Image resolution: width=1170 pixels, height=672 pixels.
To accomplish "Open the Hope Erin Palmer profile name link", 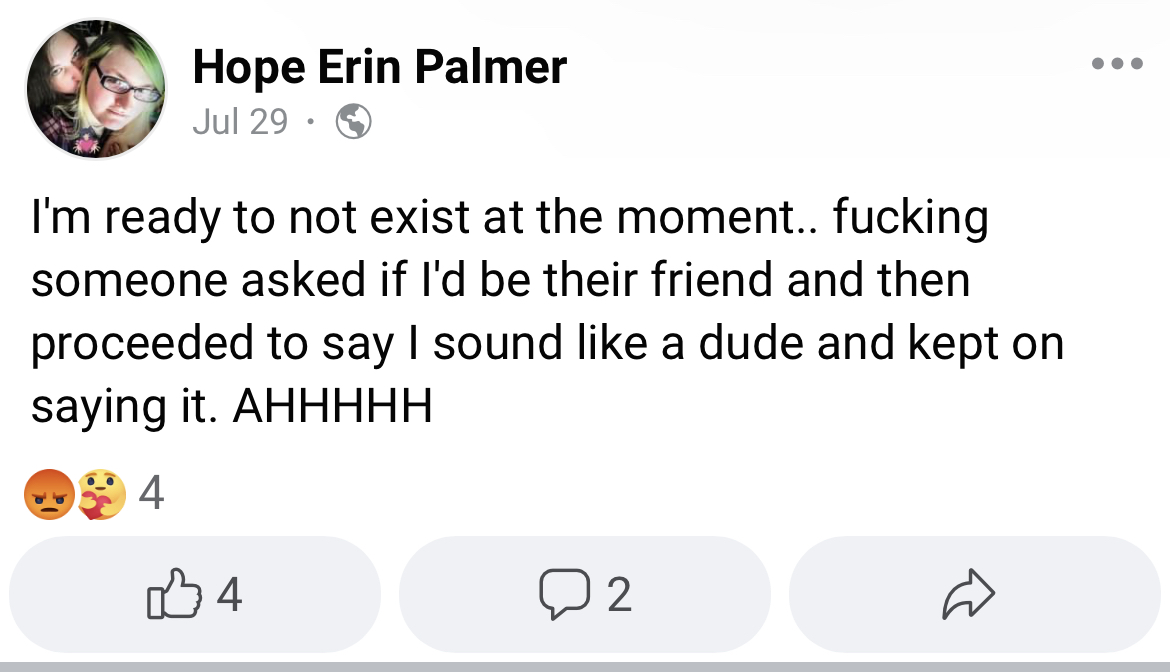I will click(380, 67).
